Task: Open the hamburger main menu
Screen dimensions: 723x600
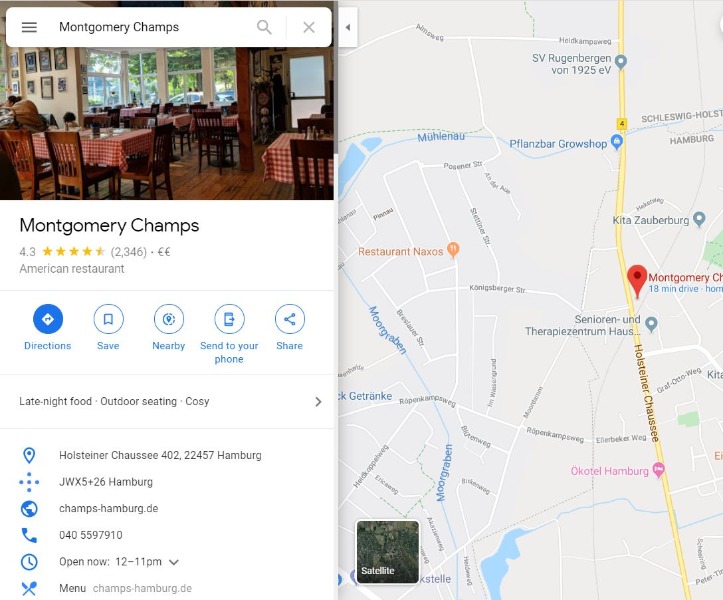Action: (29, 27)
